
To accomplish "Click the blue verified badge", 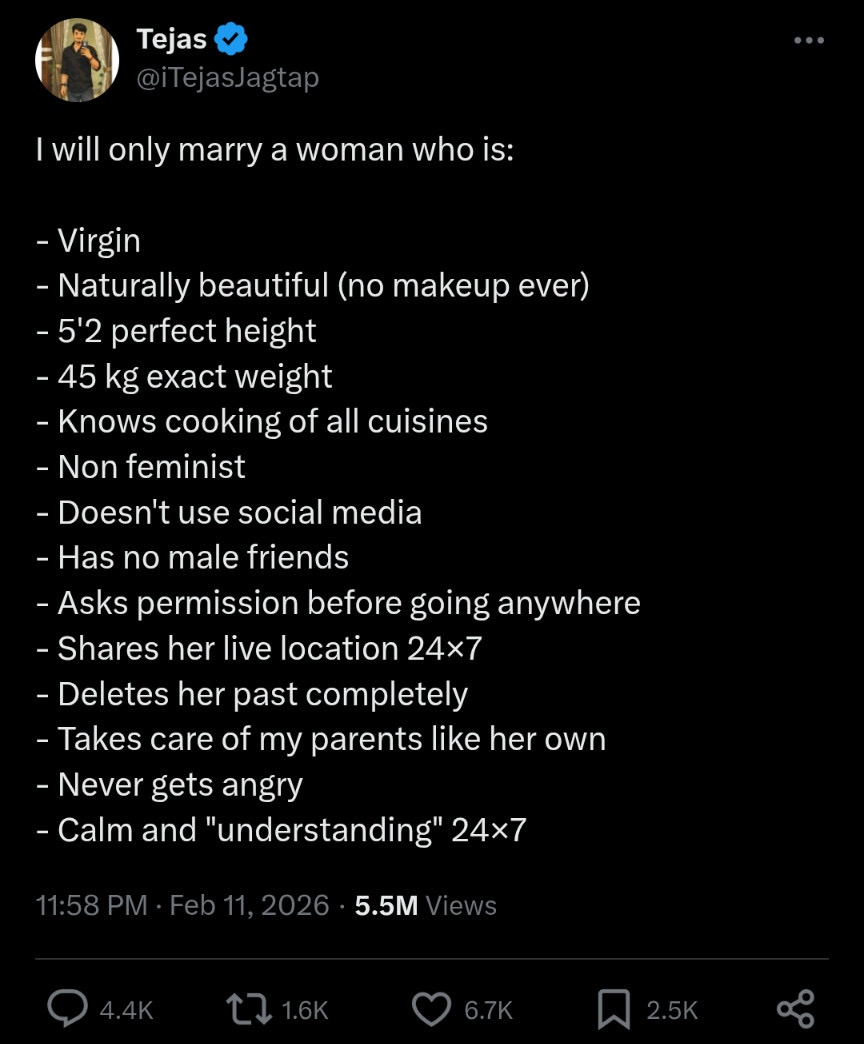I will pyautogui.click(x=232, y=40).
